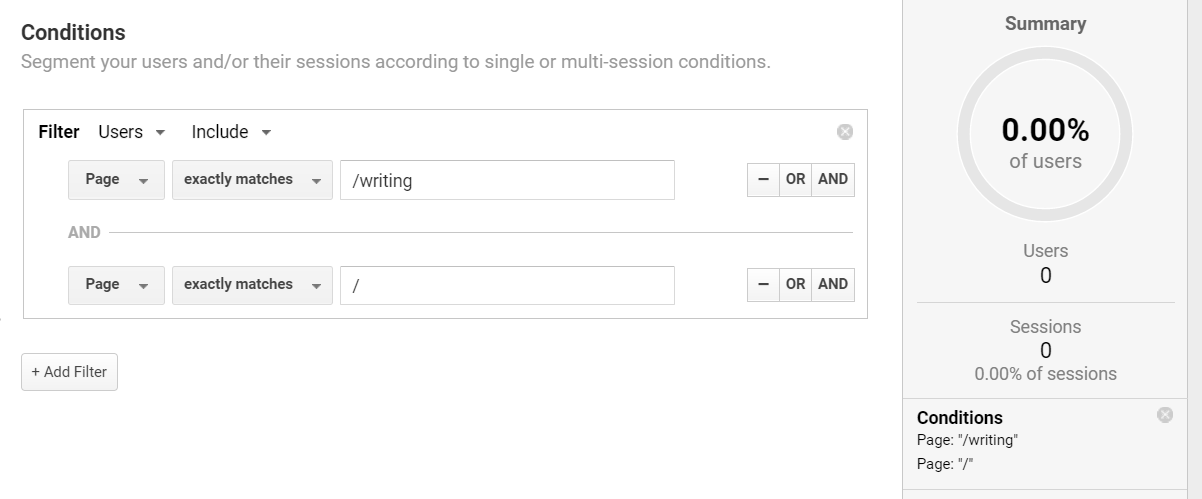Click the 0.00% of users summary circle
This screenshot has width=1202, height=499.
(x=1045, y=134)
